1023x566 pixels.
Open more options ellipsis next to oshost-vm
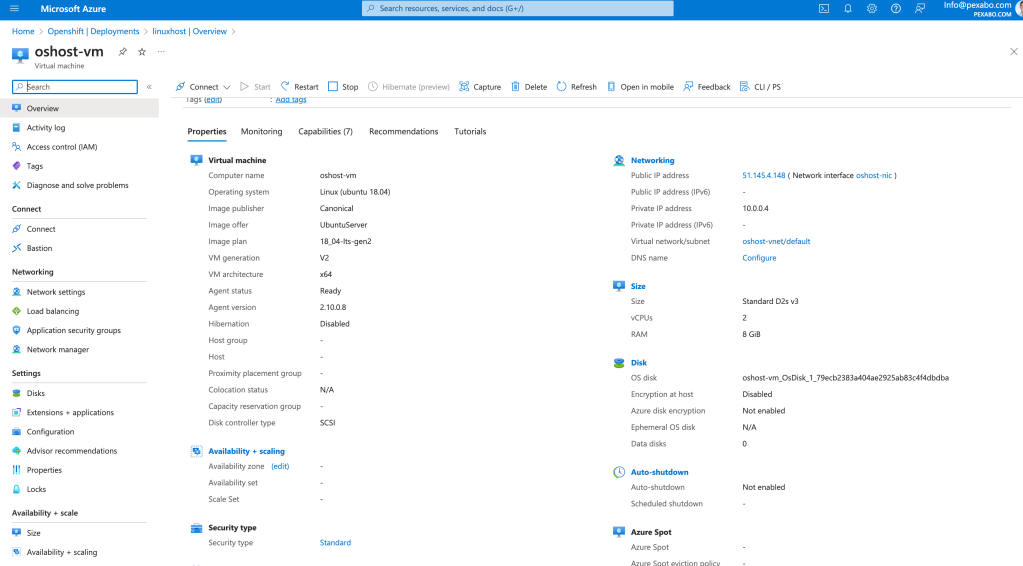coord(161,52)
